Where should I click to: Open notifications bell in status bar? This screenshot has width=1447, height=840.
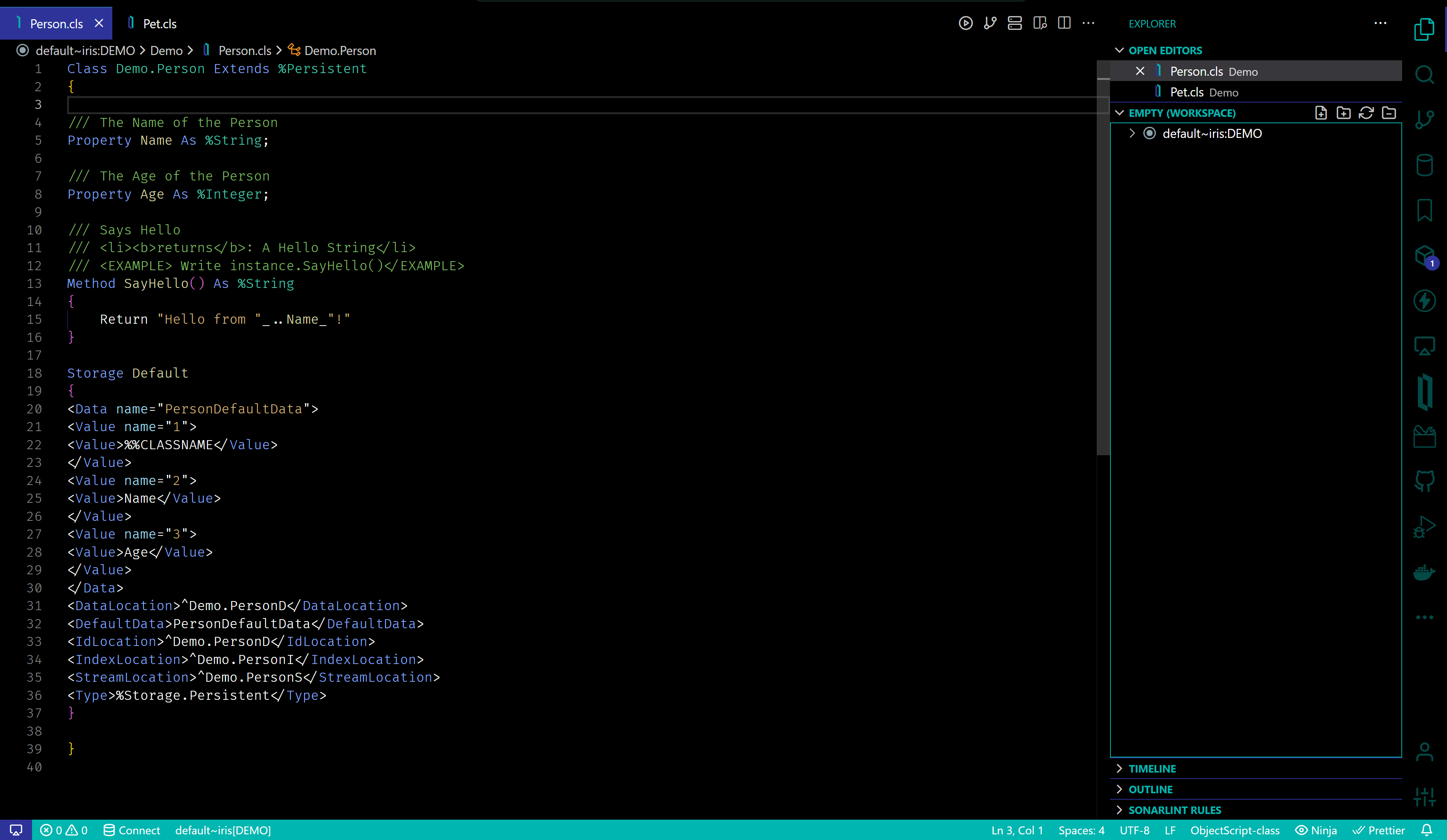(x=1426, y=830)
